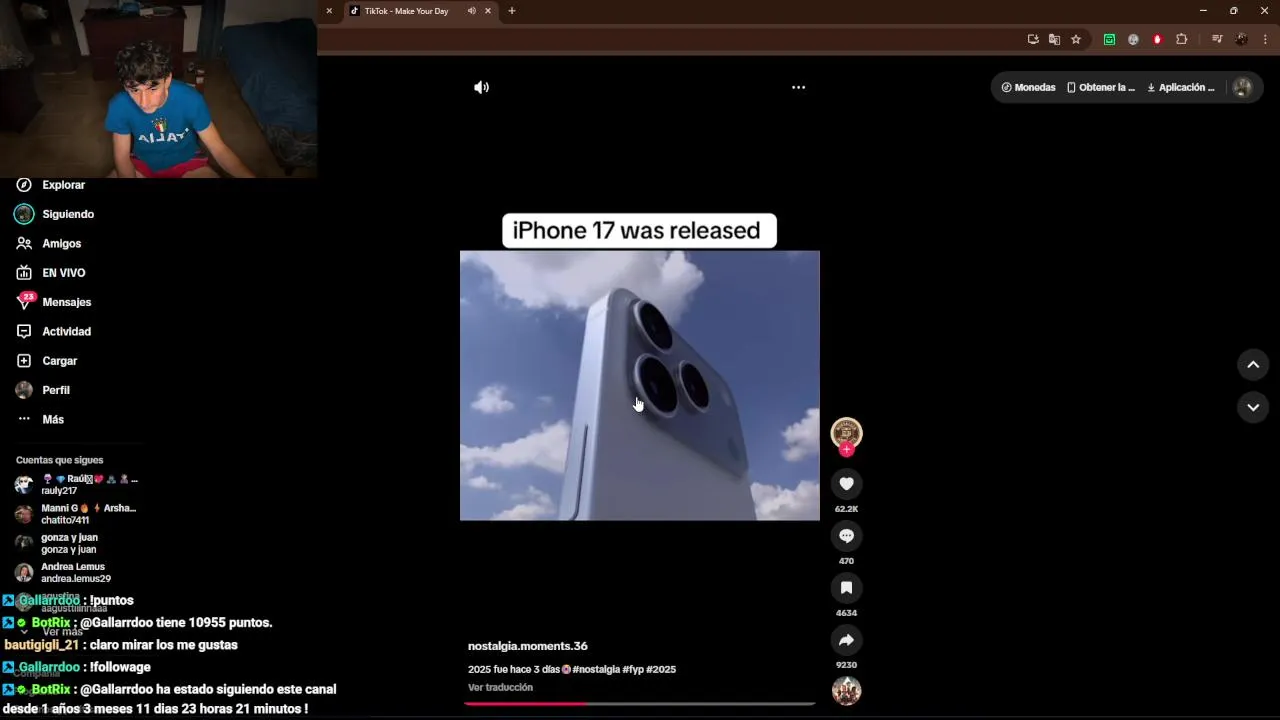Open the Extensions puzzle icon
1280x720 pixels.
point(1181,39)
